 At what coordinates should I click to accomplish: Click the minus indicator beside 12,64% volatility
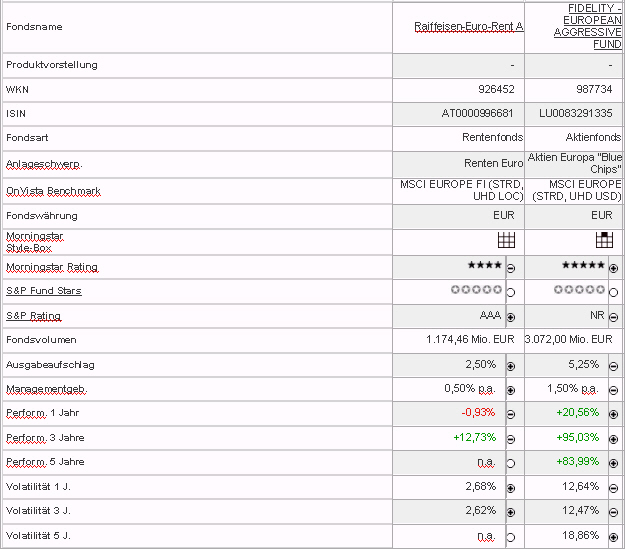[613, 488]
